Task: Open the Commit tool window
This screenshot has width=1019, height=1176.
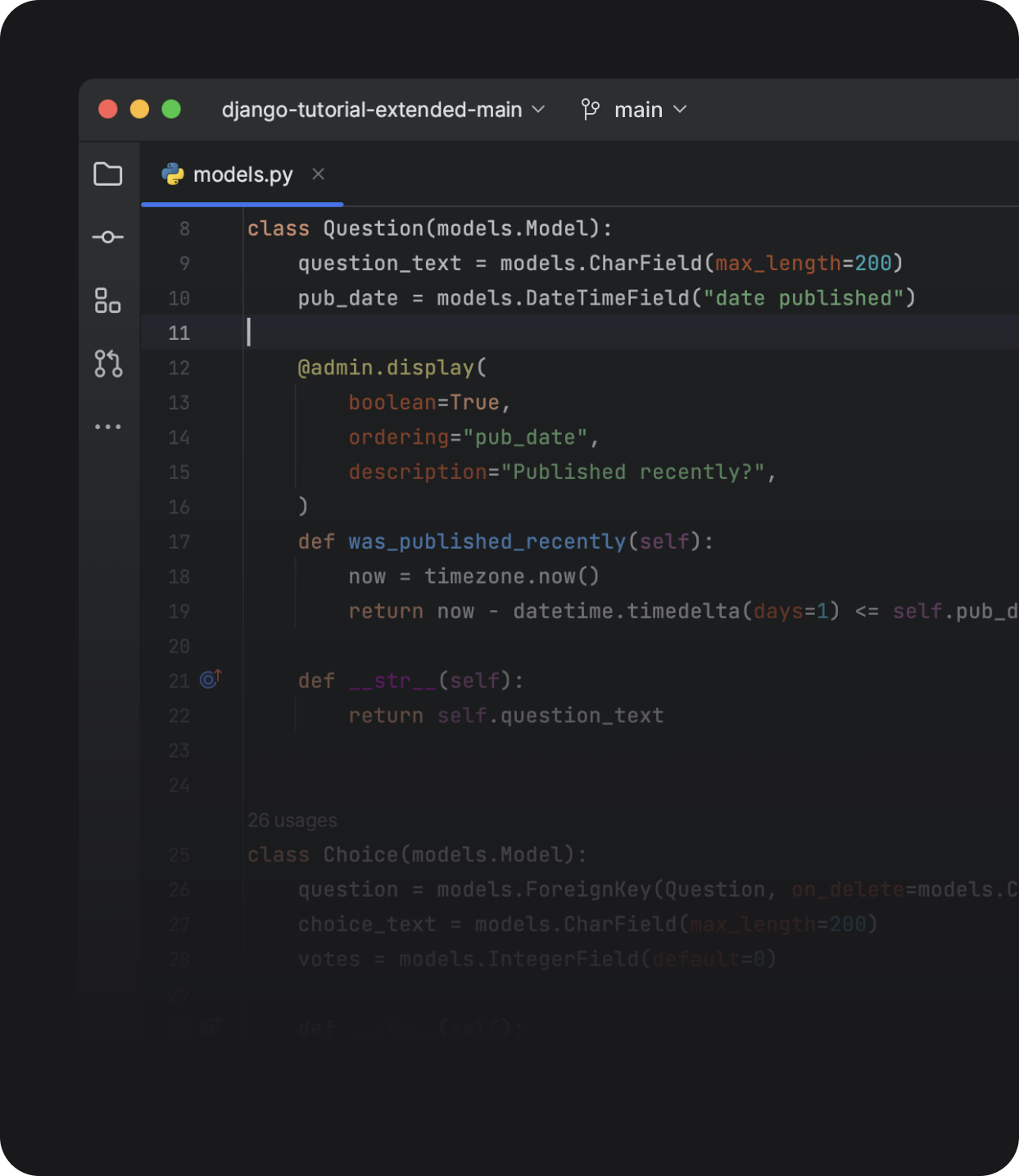Action: pos(108,237)
